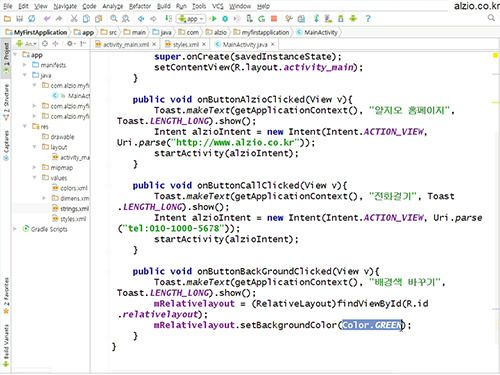
Task: Toggle the Project tool window side tab
Action: click(x=6, y=57)
